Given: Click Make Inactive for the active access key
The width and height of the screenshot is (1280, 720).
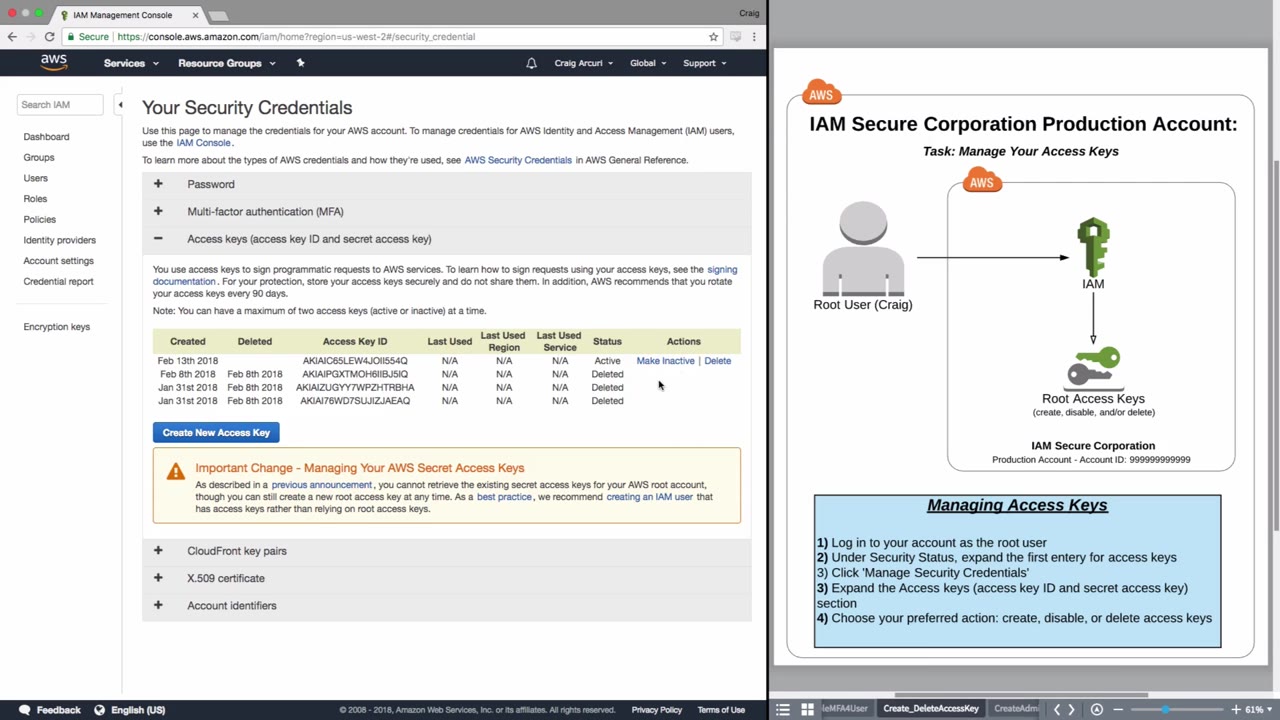Looking at the screenshot, I should pos(665,361).
